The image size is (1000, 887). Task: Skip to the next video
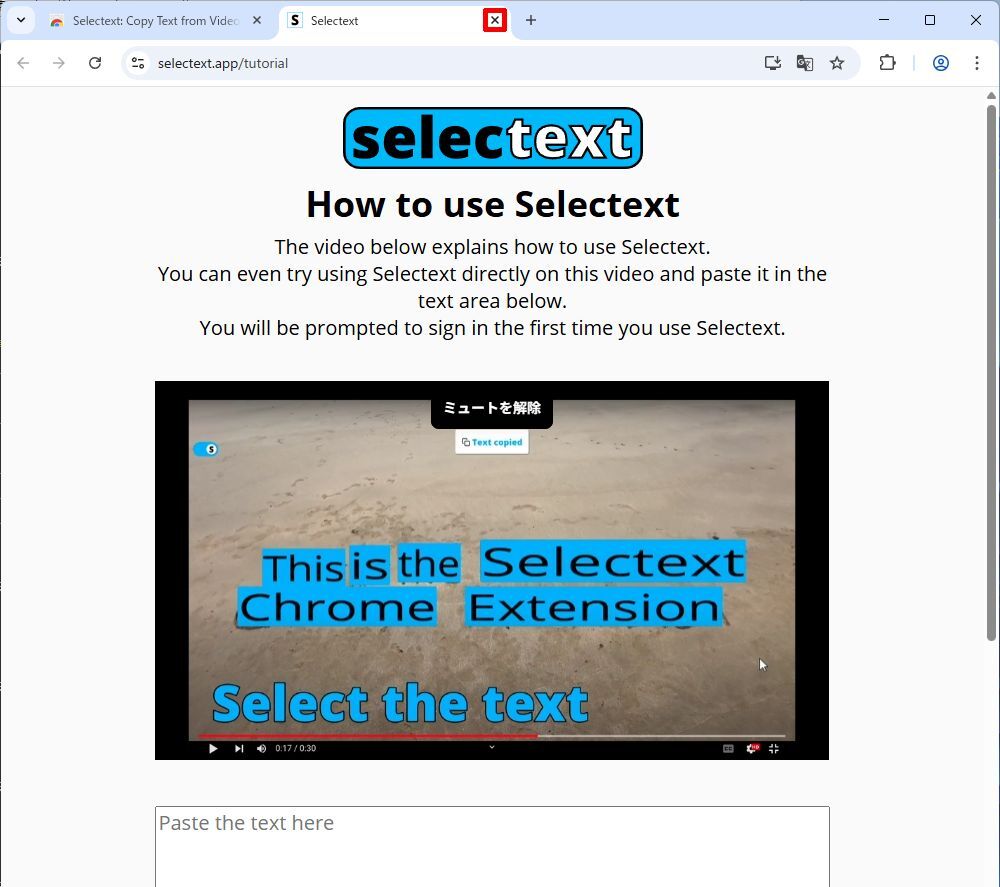coord(239,749)
